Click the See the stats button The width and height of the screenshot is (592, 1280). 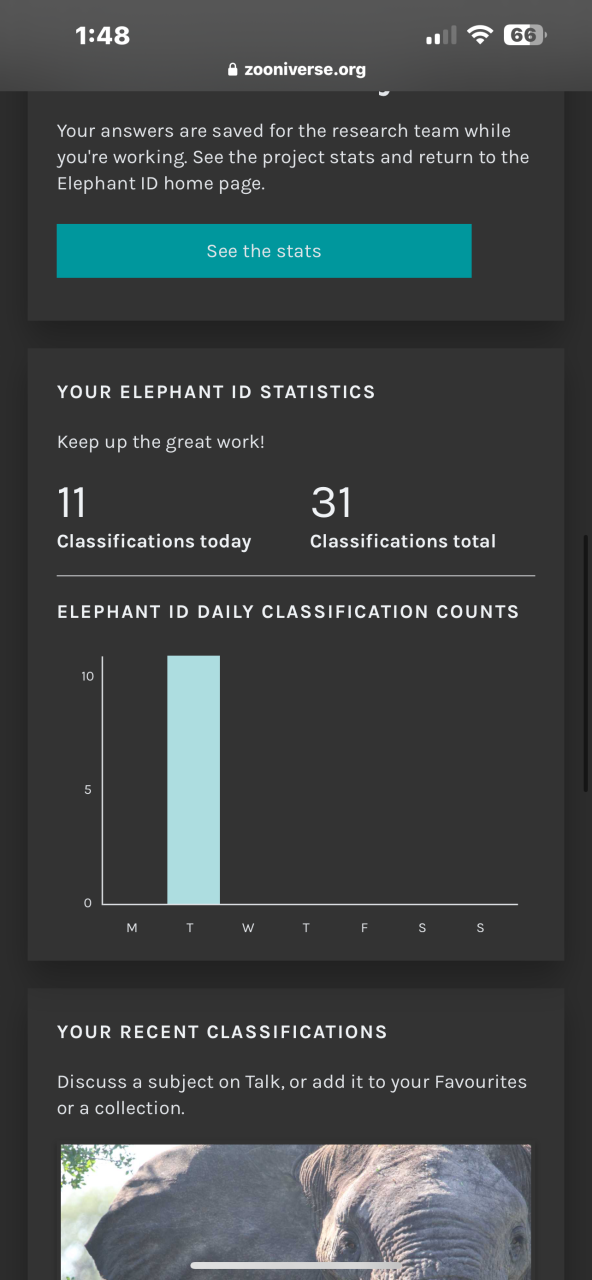pyautogui.click(x=264, y=251)
